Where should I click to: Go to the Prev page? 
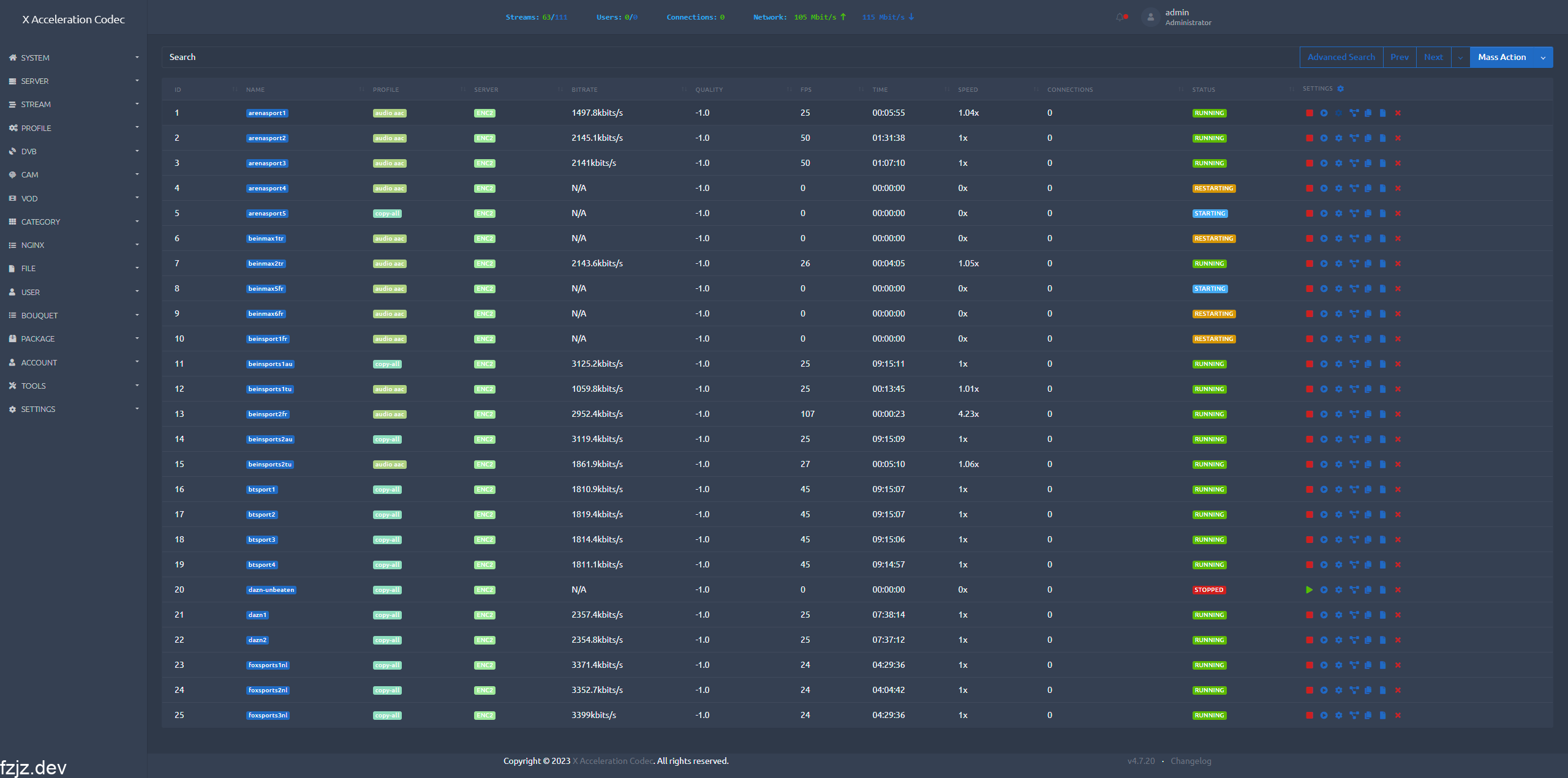pos(1399,57)
